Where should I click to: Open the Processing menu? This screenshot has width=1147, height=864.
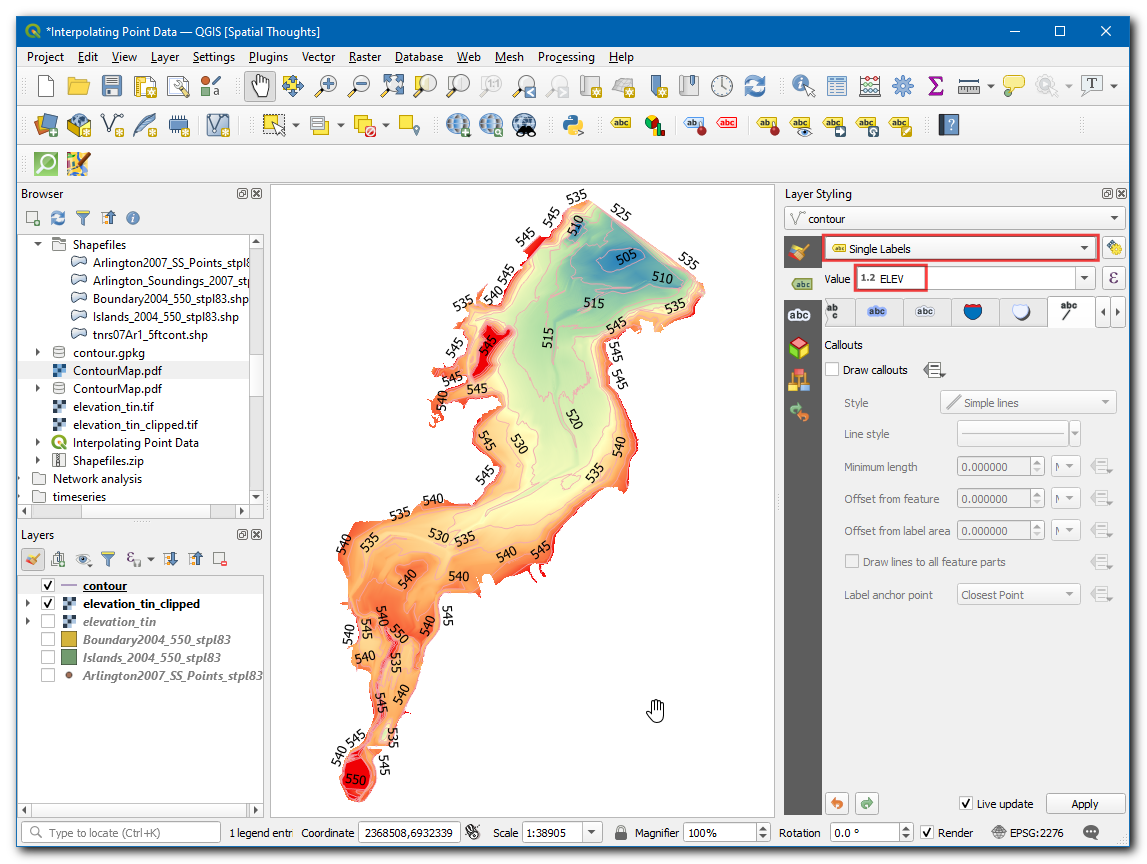coord(565,57)
